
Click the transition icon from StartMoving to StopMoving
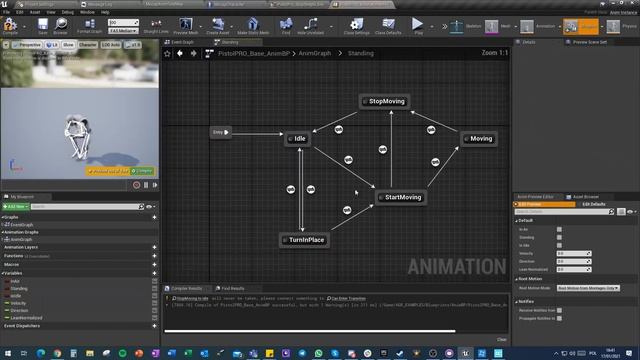382,149
